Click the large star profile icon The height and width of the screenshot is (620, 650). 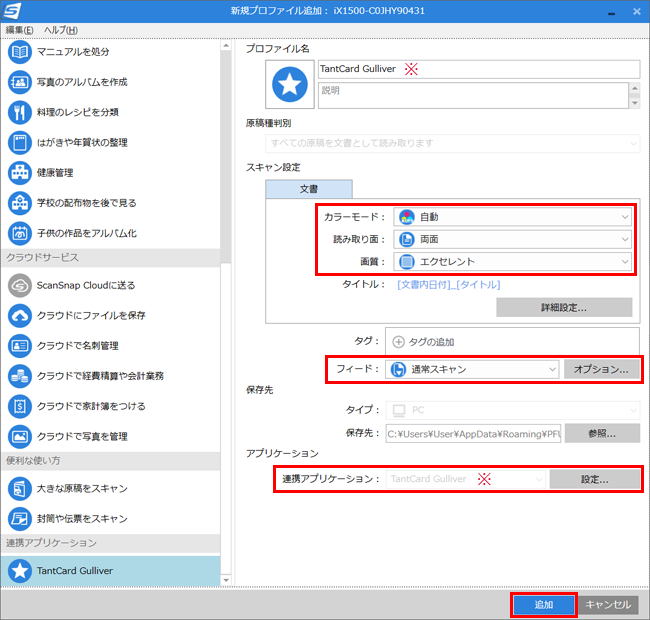tap(290, 85)
